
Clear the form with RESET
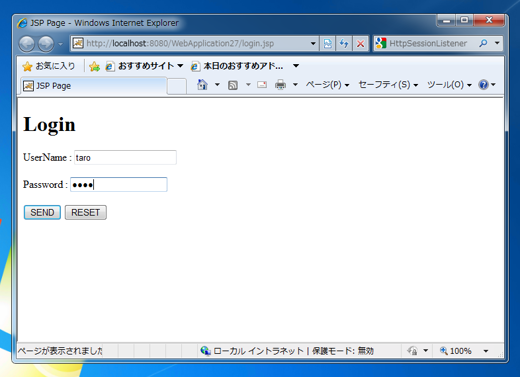(86, 212)
